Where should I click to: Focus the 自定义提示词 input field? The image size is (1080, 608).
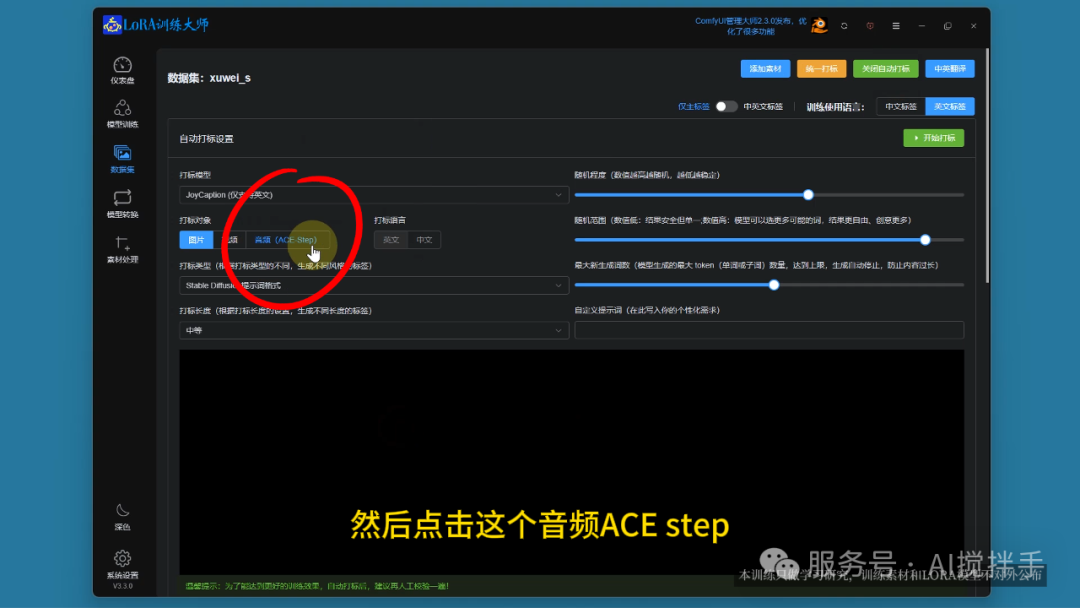coord(769,331)
